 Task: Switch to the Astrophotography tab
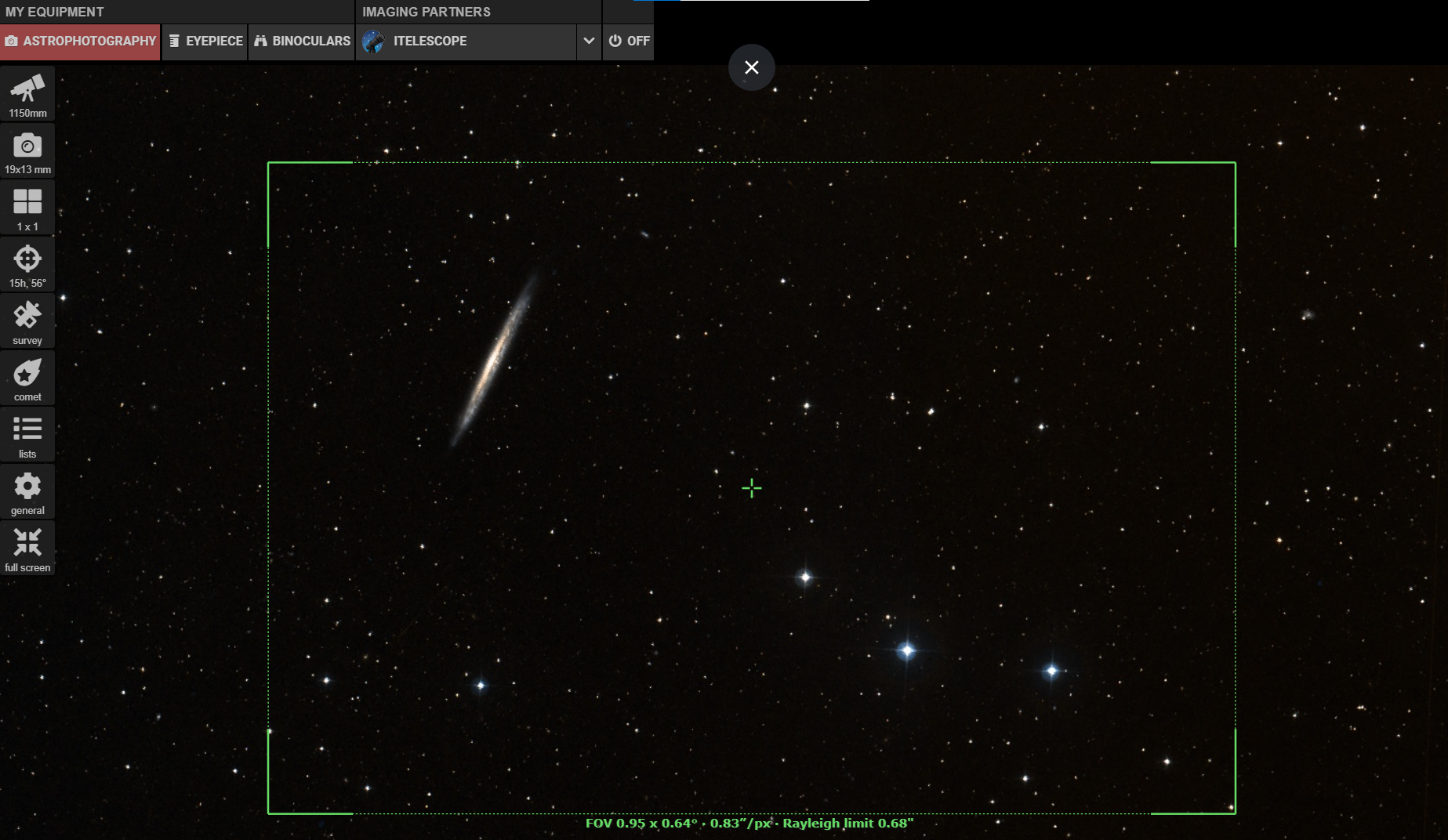81,42
